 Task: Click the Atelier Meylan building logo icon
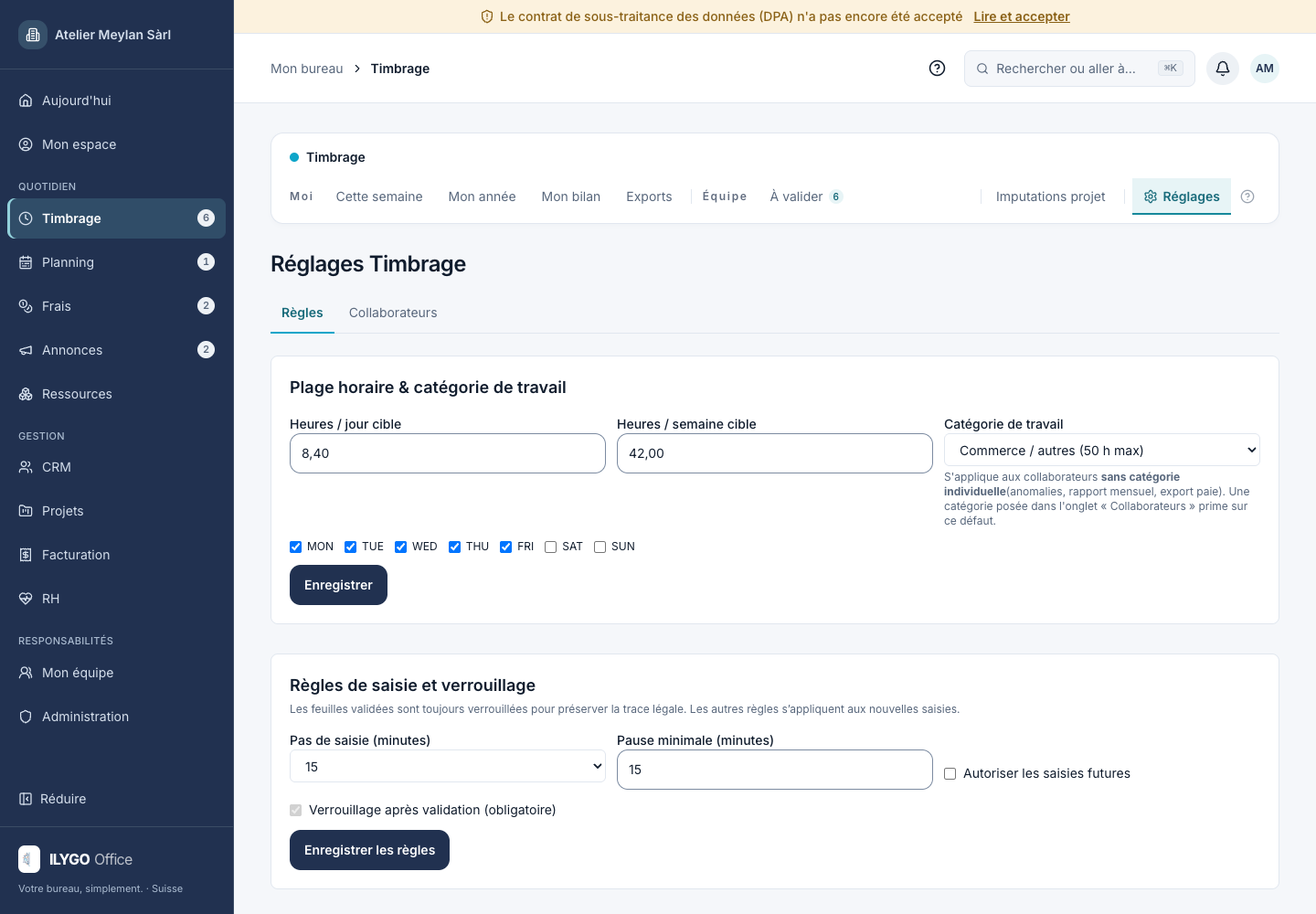33,35
